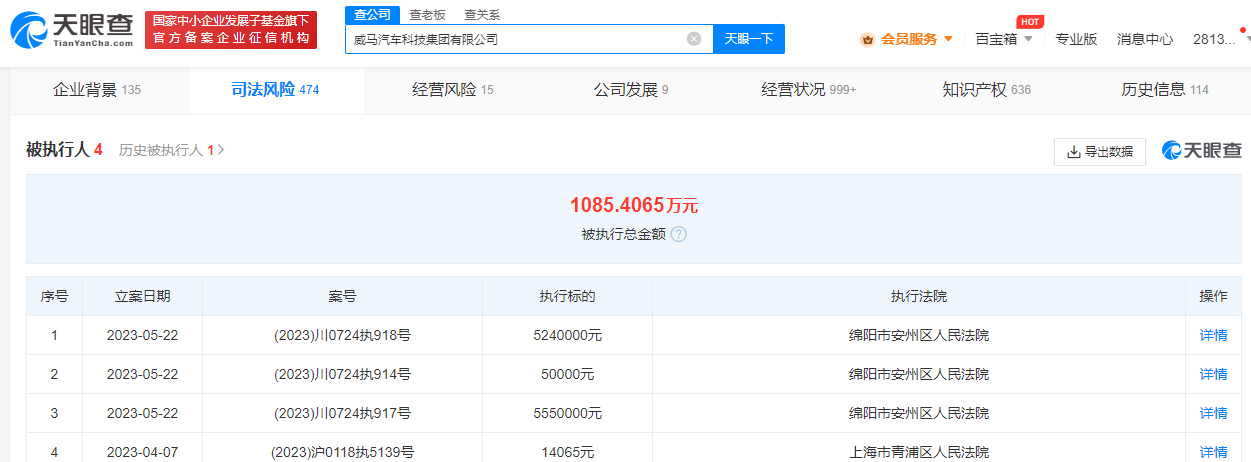
Task: Open 详情 for case 川0724执917号
Action: pyautogui.click(x=1213, y=413)
